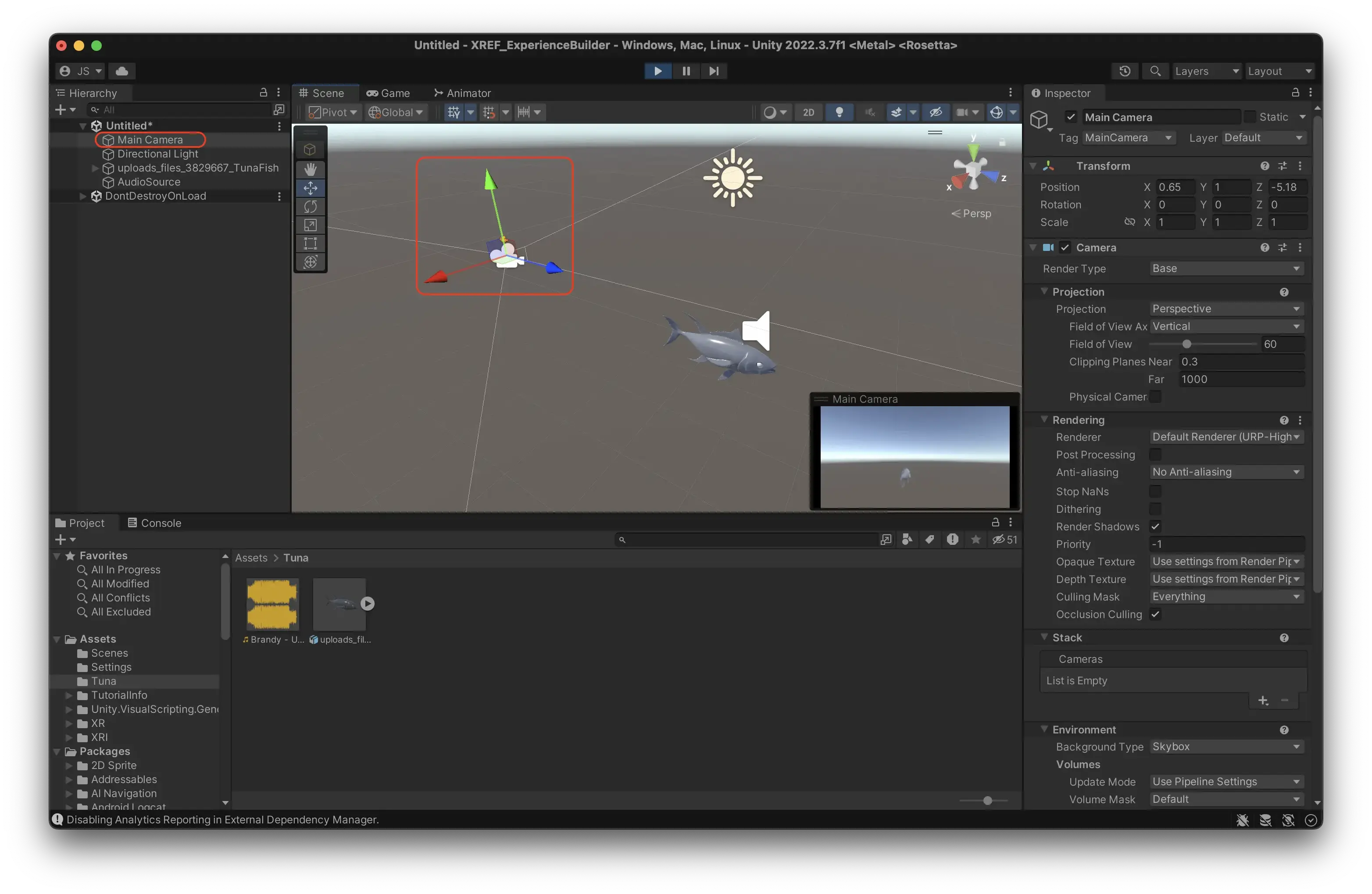Toggle 2D view mode

(808, 112)
